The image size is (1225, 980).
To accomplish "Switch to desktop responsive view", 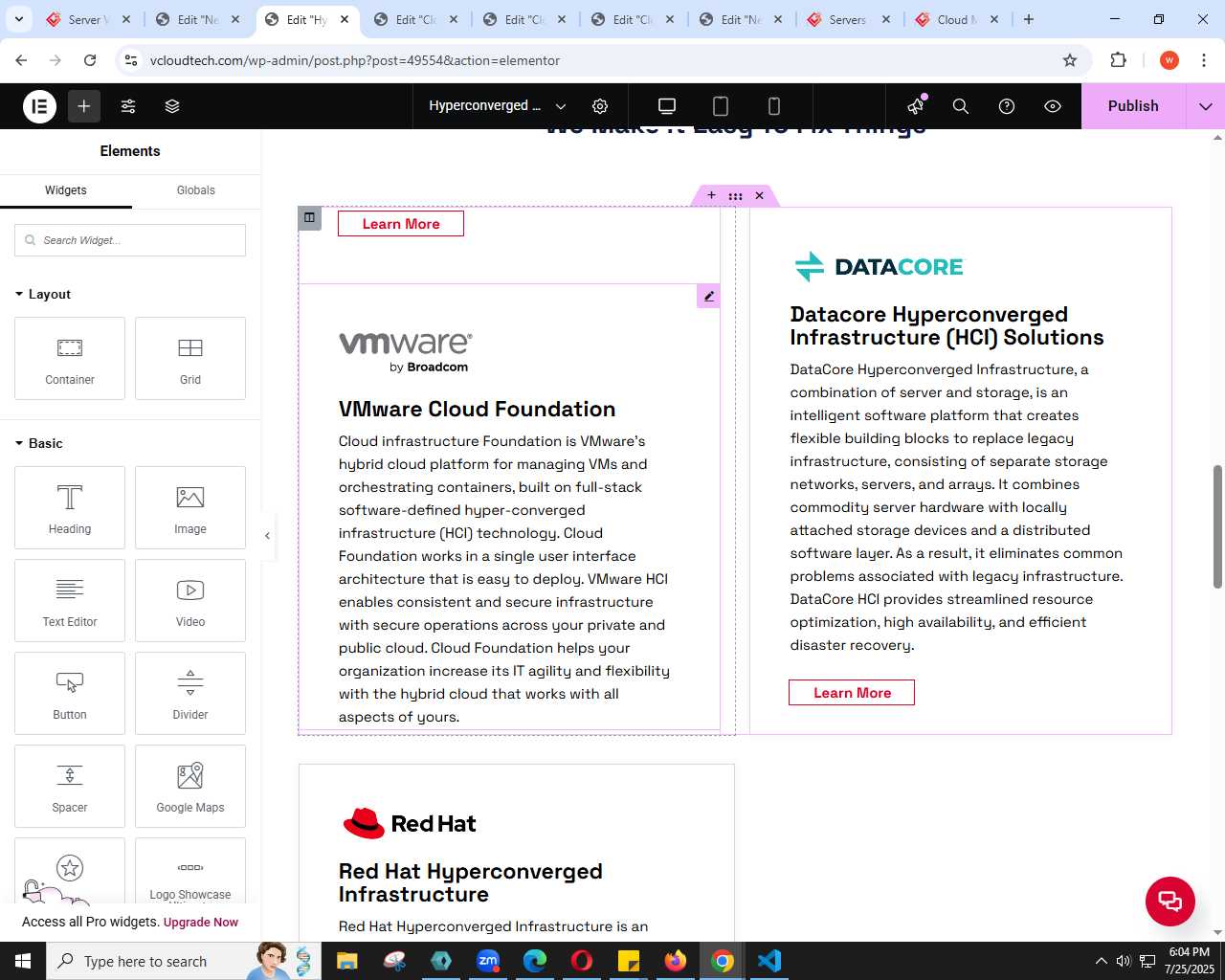I will pyautogui.click(x=667, y=106).
